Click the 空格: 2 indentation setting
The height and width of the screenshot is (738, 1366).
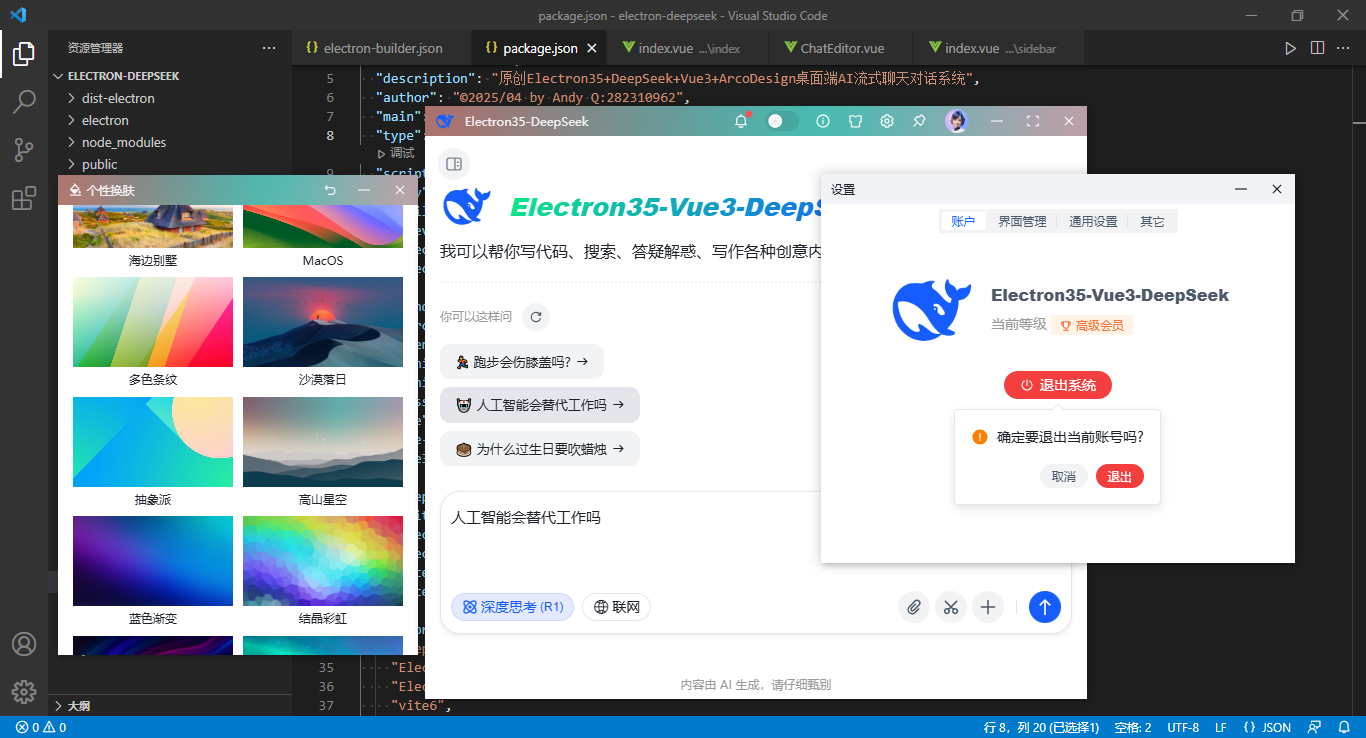(x=1132, y=727)
